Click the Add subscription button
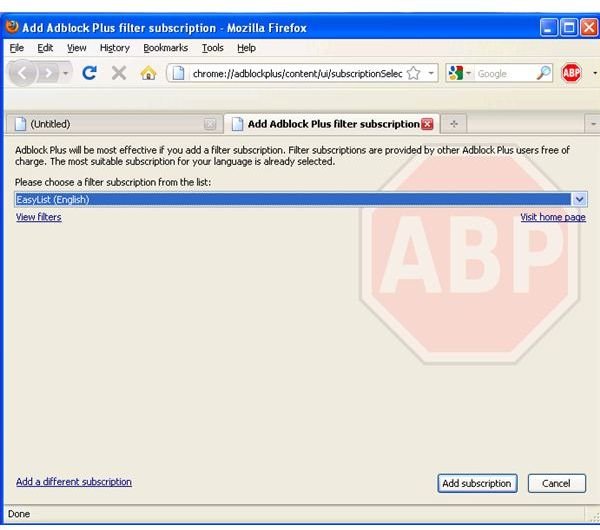Image resolution: width=600 pixels, height=530 pixels. tap(477, 483)
